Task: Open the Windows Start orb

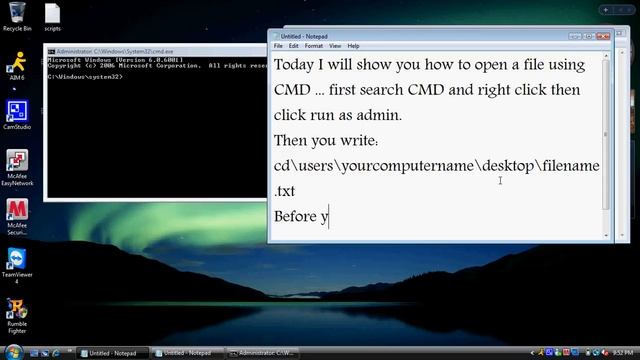Action: (x=13, y=352)
